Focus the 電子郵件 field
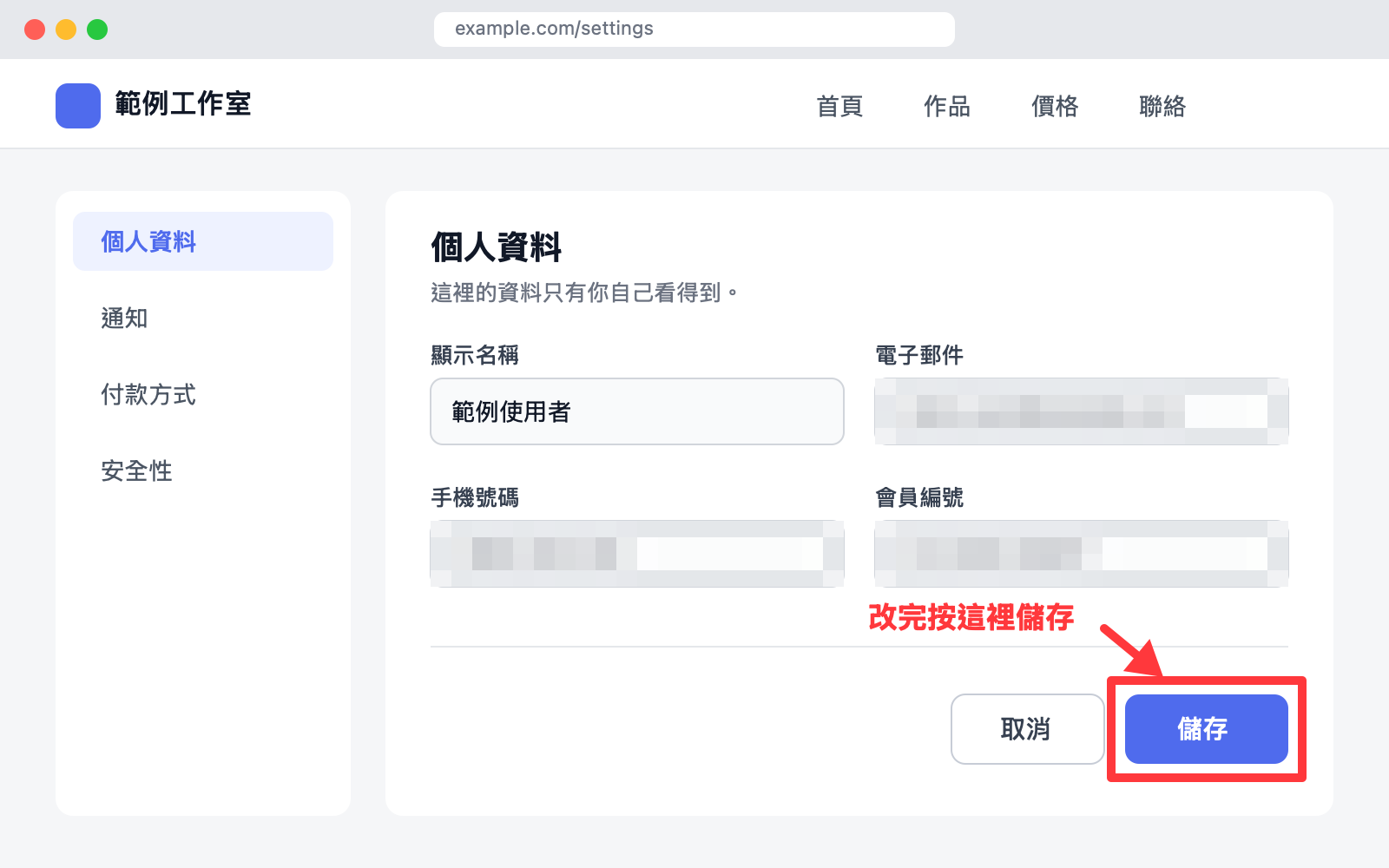Viewport: 1389px width, 868px height. (x=1082, y=411)
